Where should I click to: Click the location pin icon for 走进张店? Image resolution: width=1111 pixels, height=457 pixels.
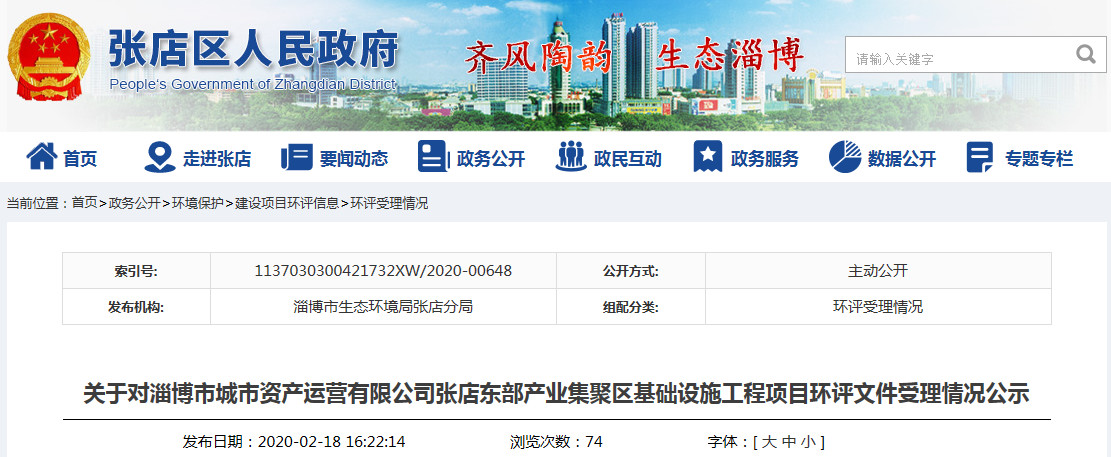click(159, 157)
